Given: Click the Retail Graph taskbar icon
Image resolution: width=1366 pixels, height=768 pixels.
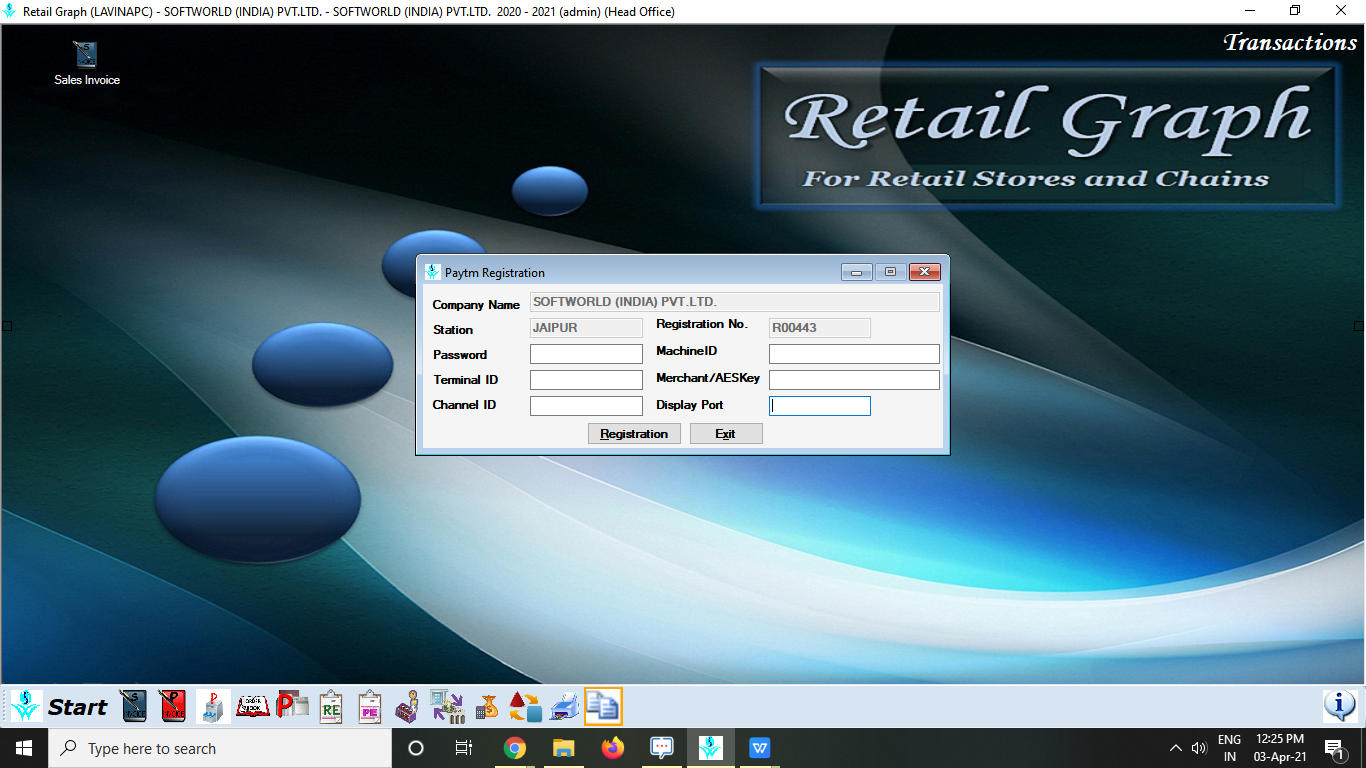Looking at the screenshot, I should click(711, 748).
